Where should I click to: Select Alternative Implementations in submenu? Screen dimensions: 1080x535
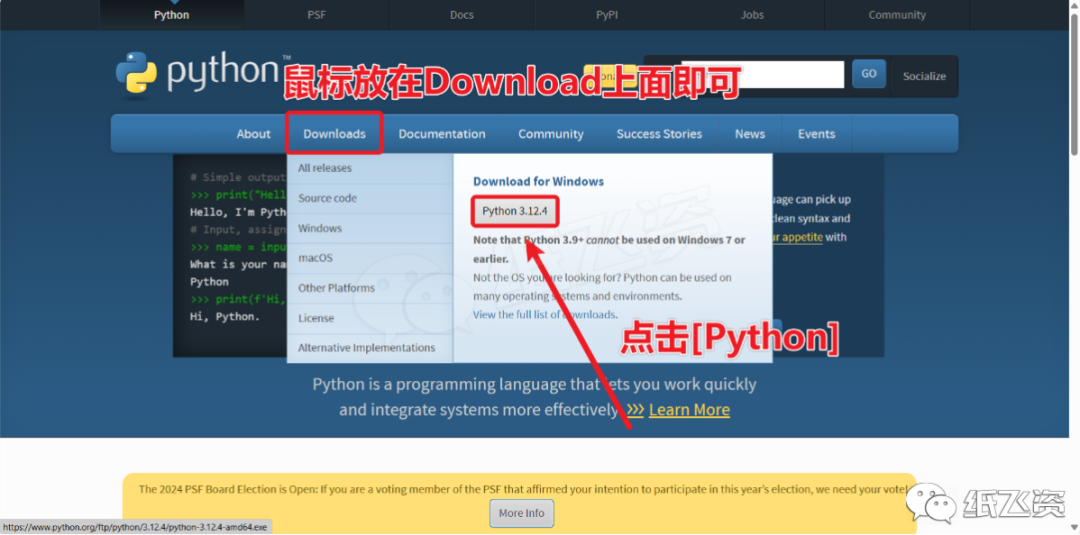point(370,348)
